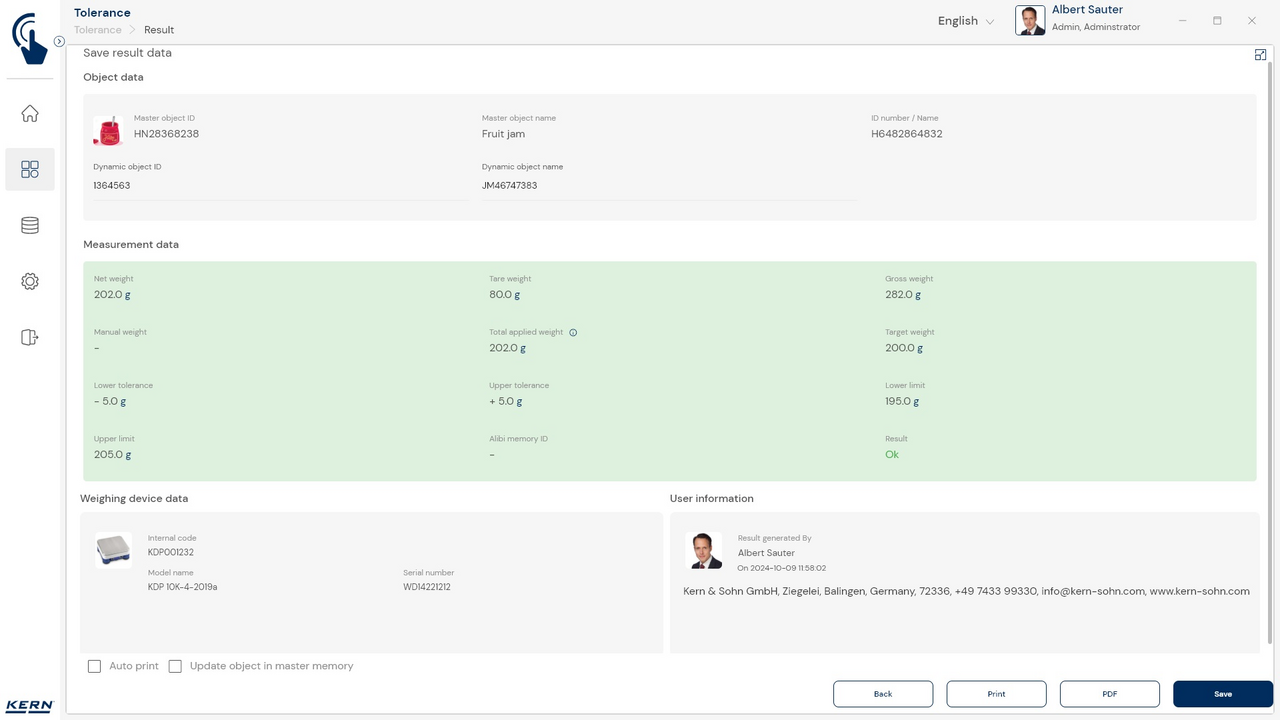Open the Home page in sidebar
The height and width of the screenshot is (720, 1280).
(30, 114)
